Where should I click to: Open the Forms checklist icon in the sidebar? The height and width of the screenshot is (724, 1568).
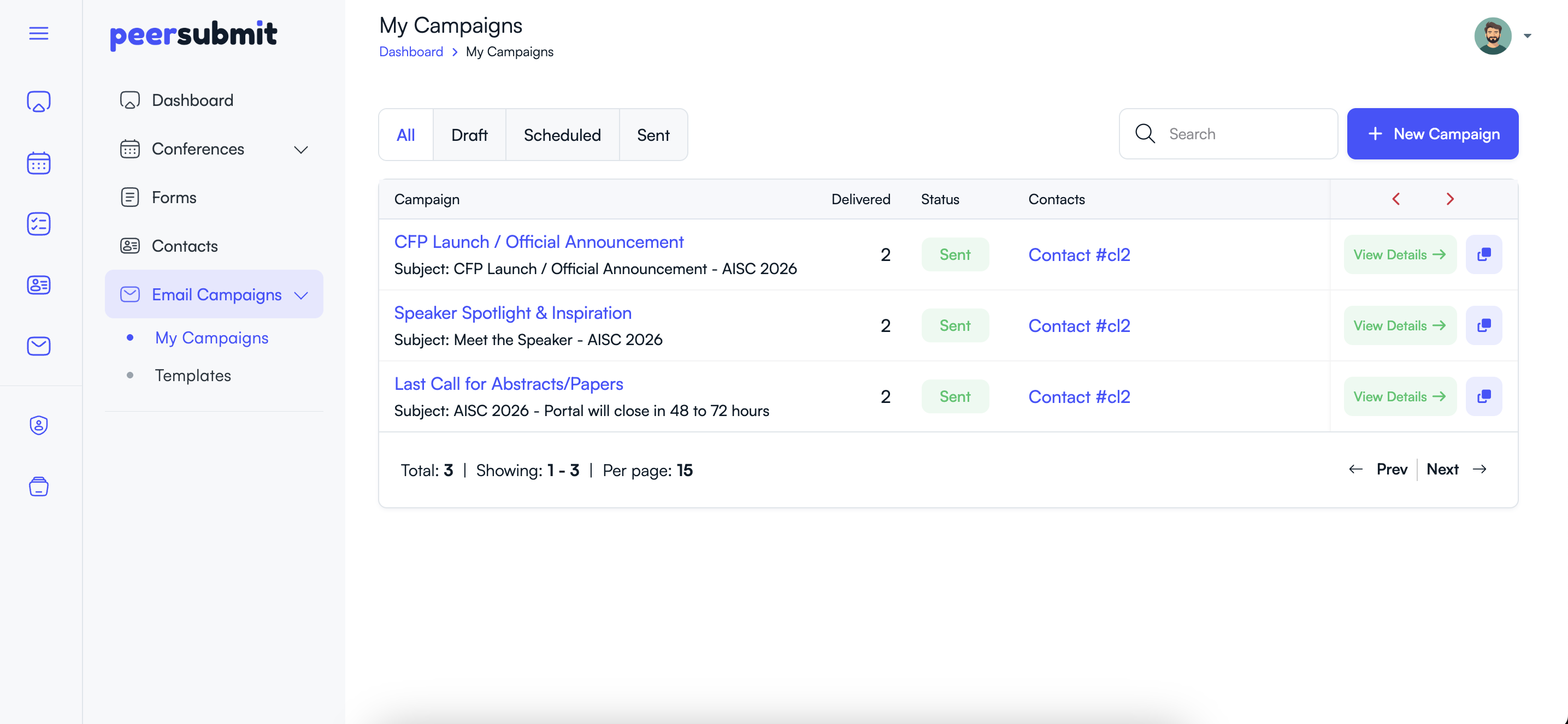pyautogui.click(x=39, y=224)
